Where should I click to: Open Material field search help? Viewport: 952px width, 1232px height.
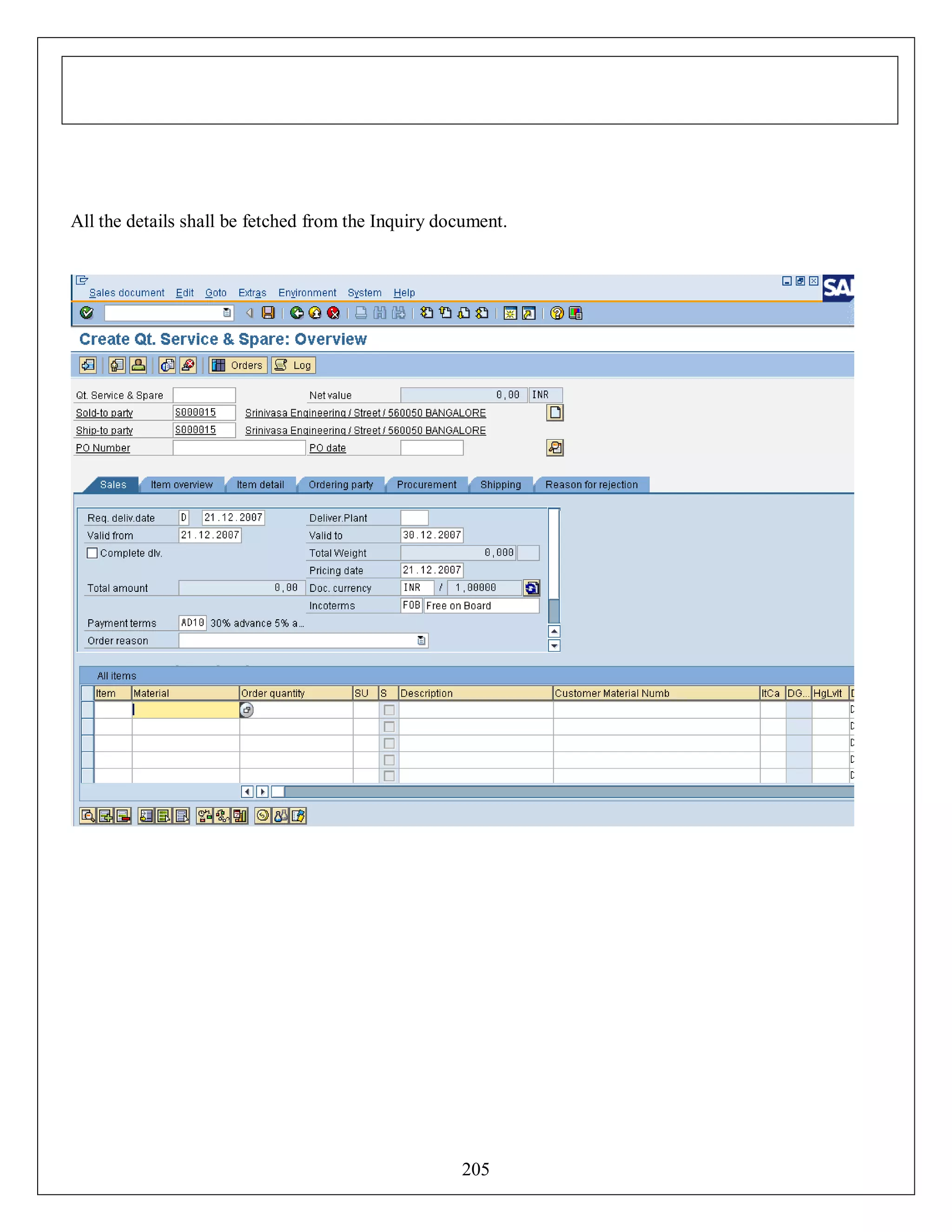[246, 710]
